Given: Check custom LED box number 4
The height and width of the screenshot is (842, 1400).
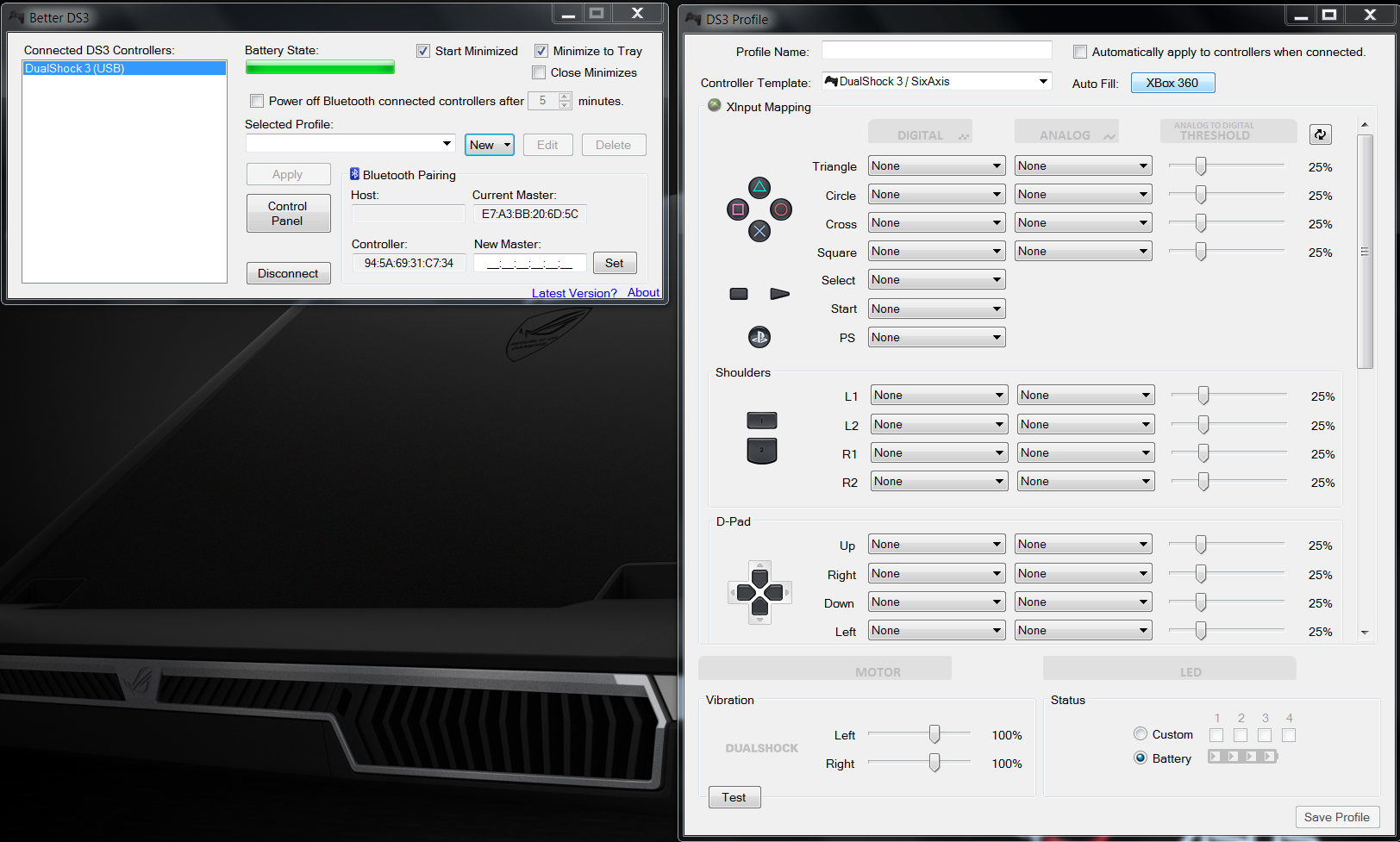Looking at the screenshot, I should (1289, 735).
